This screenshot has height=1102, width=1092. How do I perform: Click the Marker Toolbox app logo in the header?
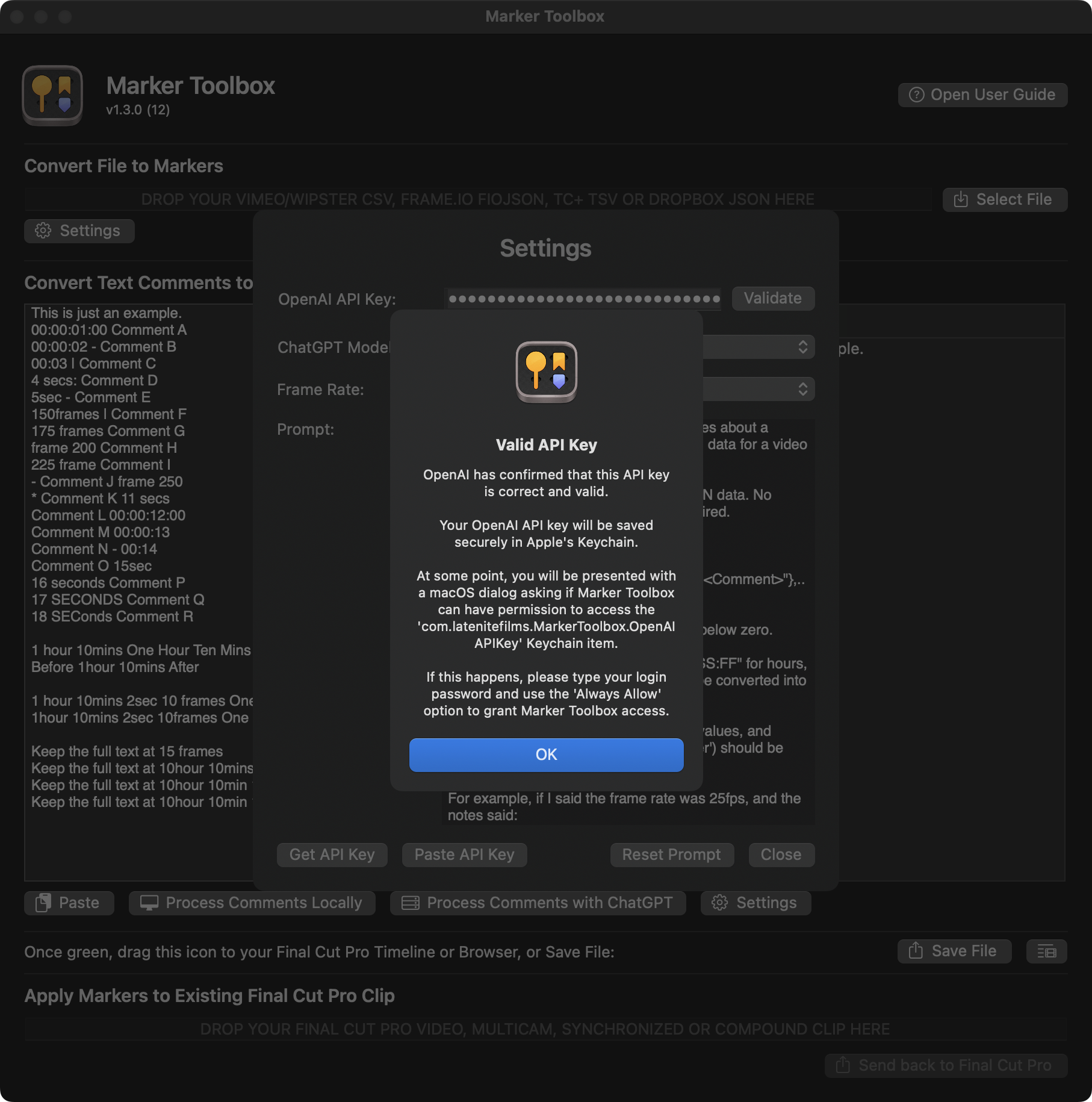(52, 95)
